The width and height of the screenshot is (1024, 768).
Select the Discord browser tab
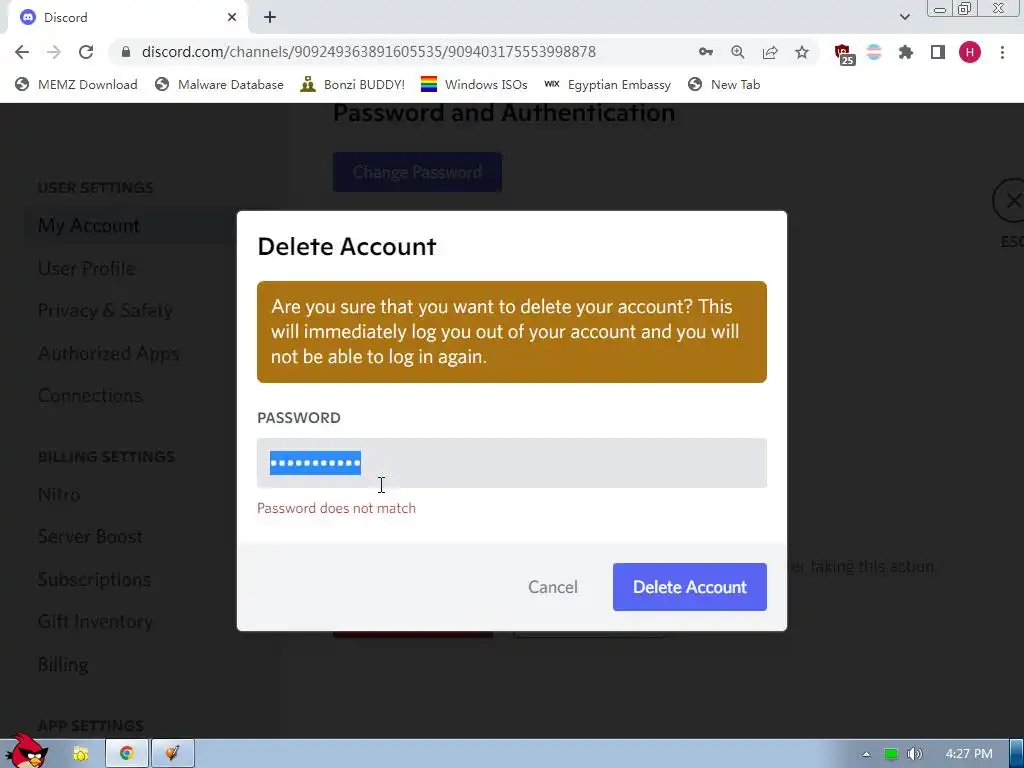[x=127, y=18]
